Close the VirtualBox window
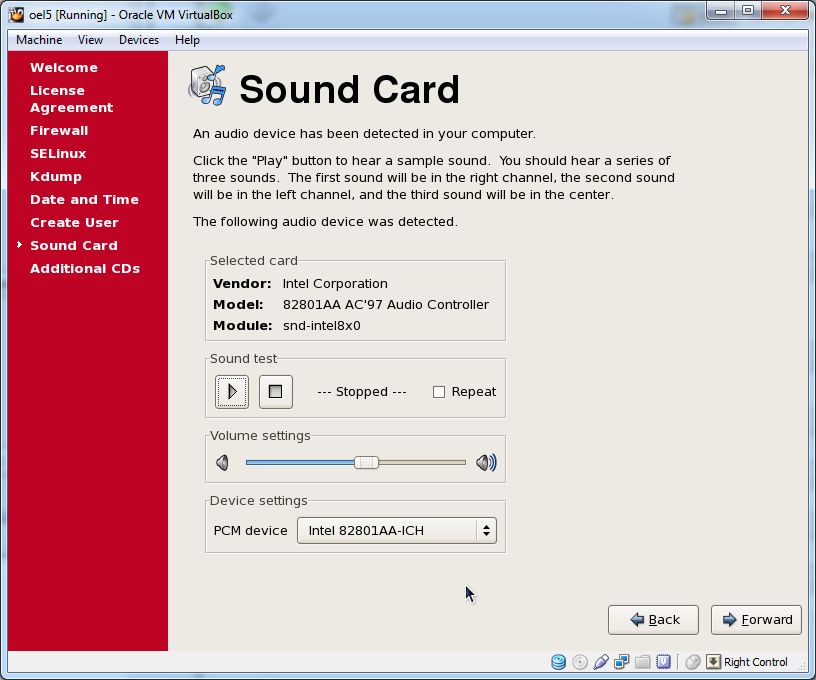816x680 pixels. click(x=785, y=11)
